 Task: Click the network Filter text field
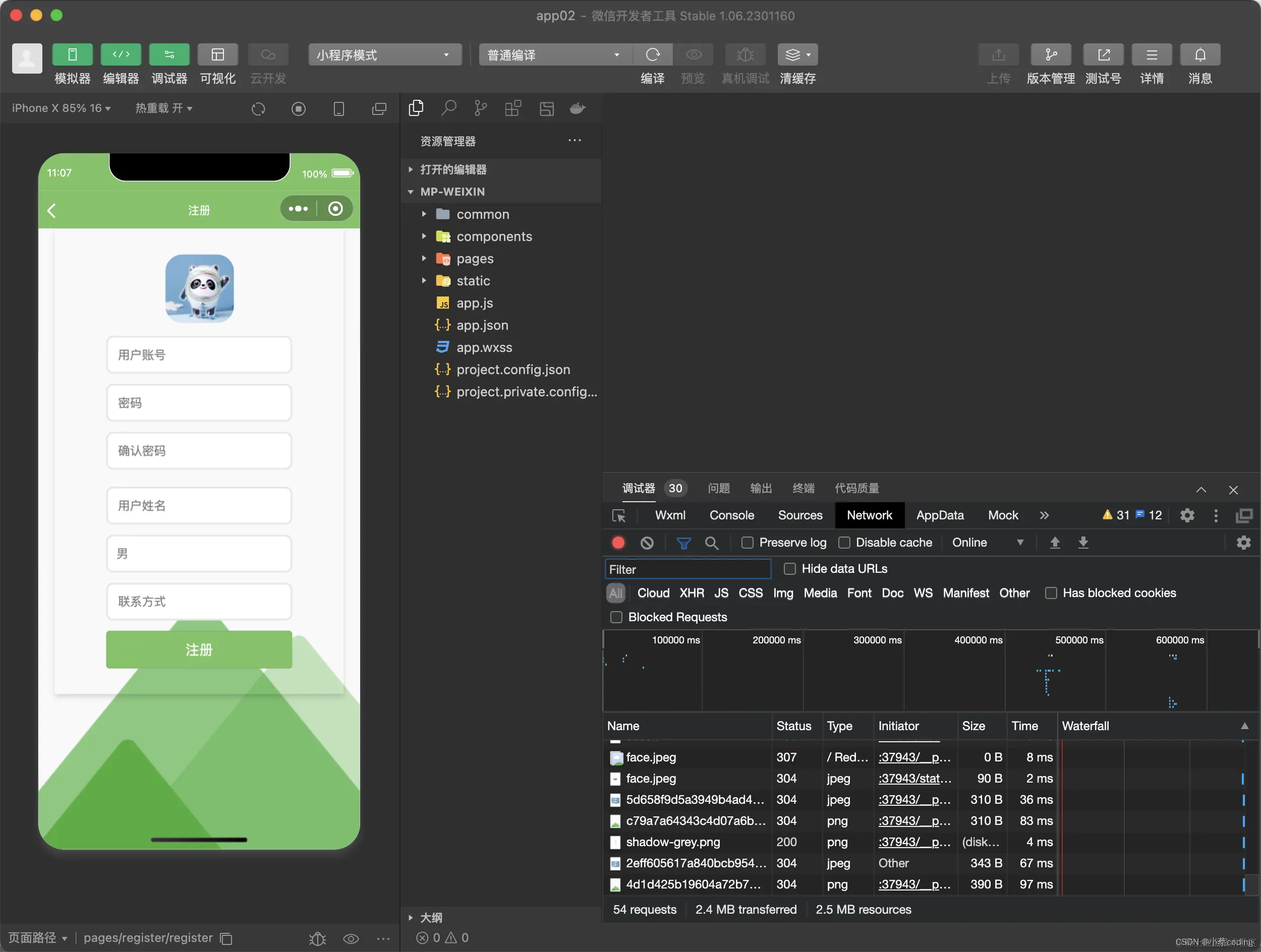[687, 569]
